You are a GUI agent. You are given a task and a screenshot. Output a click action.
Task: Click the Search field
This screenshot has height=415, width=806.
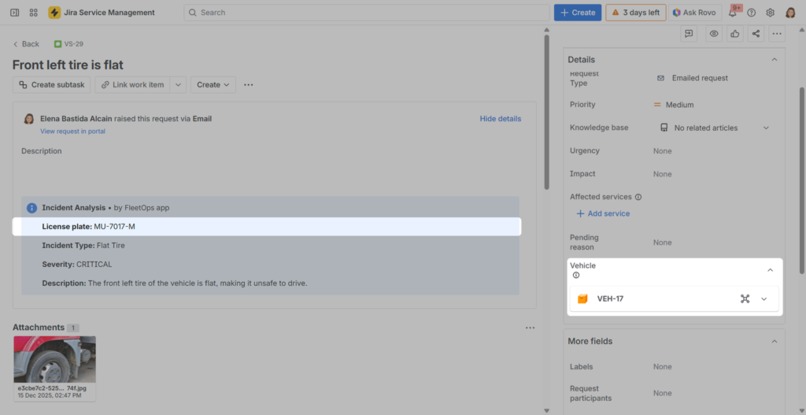[x=366, y=12]
